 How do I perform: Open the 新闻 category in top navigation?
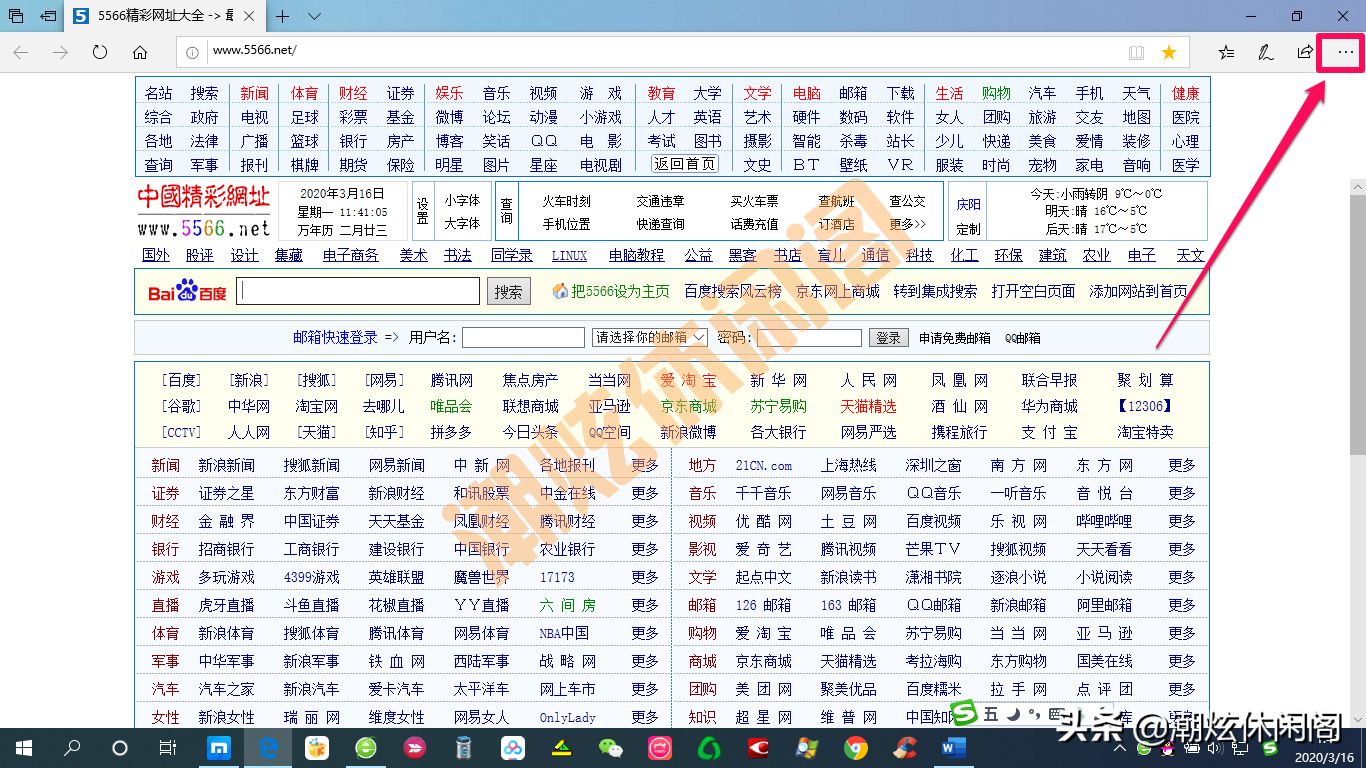coord(254,93)
